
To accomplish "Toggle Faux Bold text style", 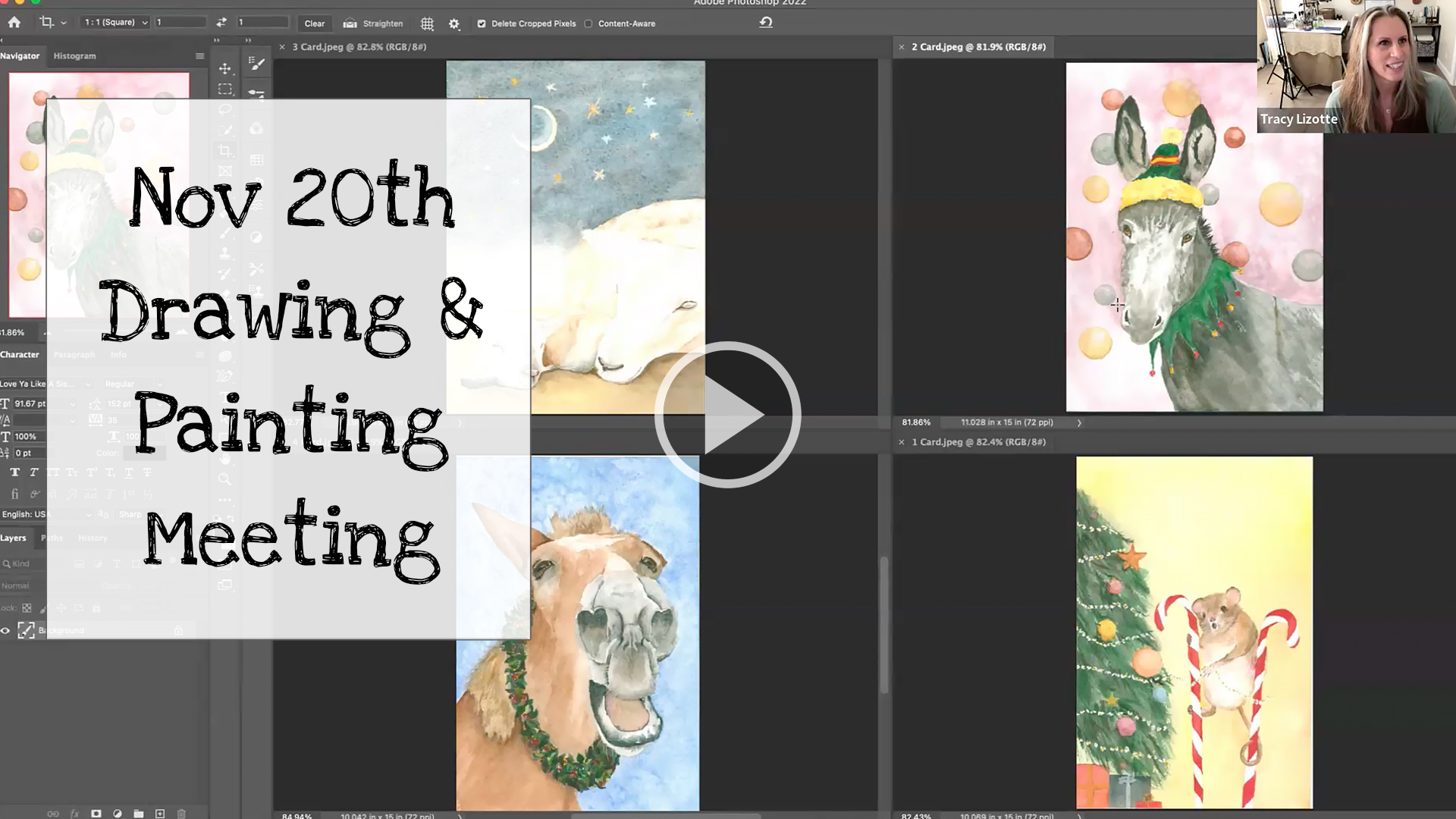I will tap(14, 472).
